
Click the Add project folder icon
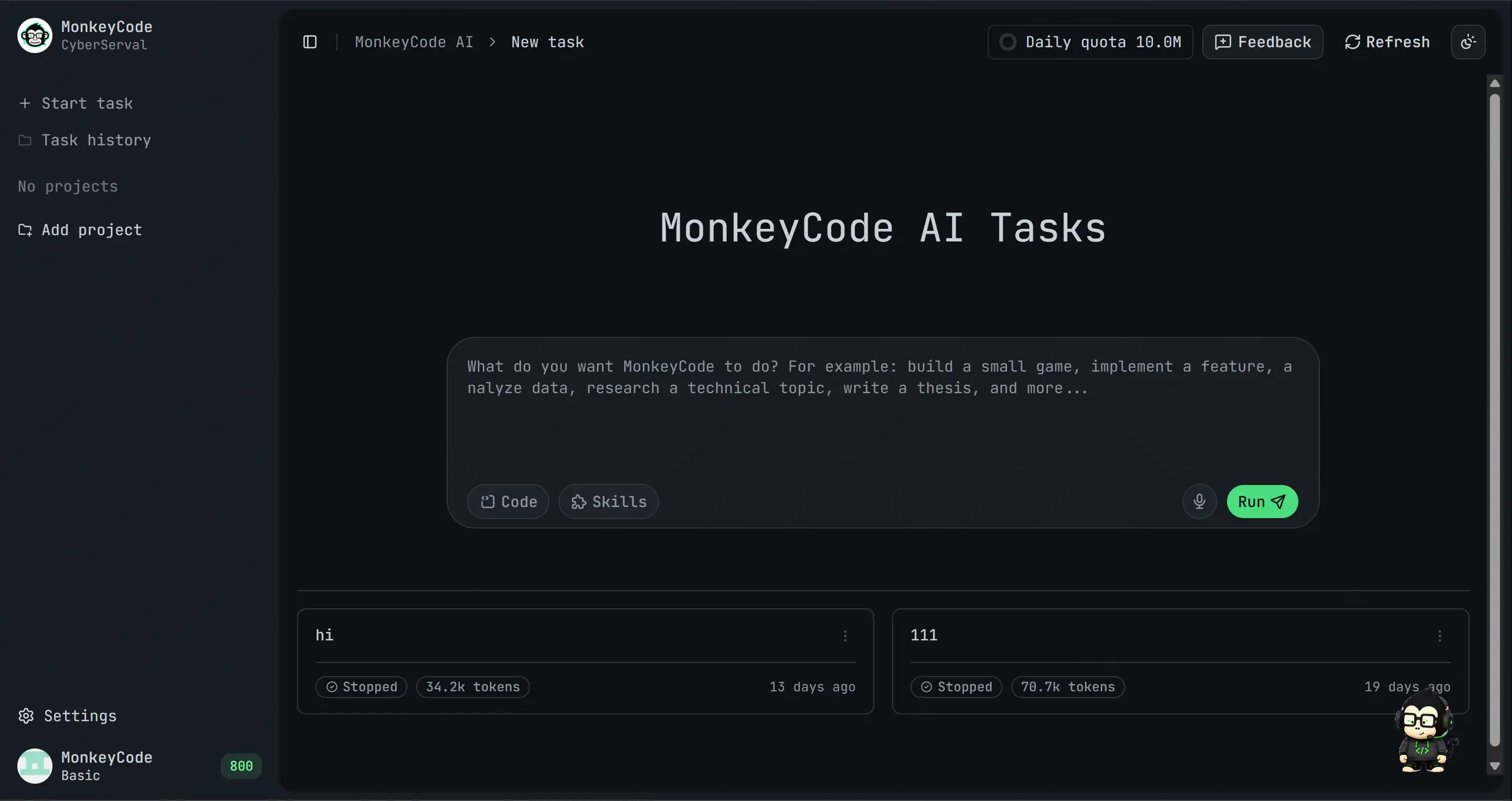coord(25,229)
